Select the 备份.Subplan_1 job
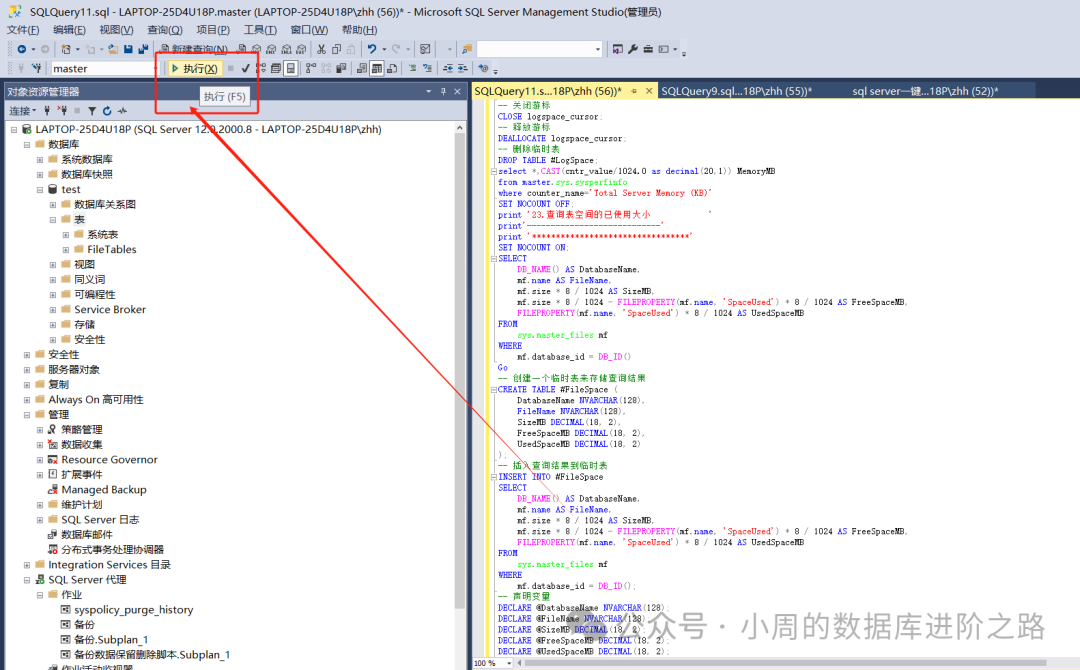Viewport: 1080px width, 670px height. coord(111,640)
